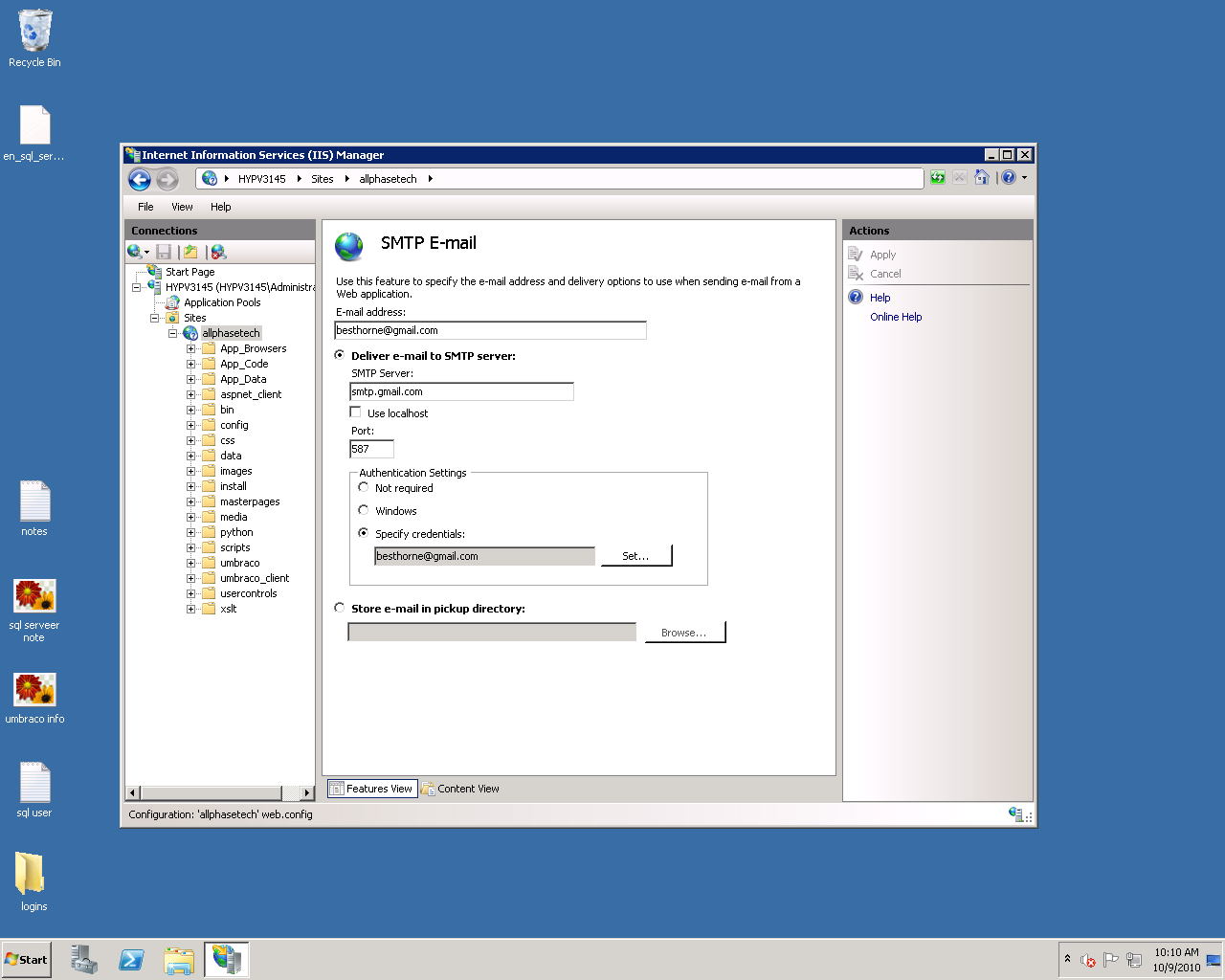Open Server Manager from the taskbar

tap(84, 960)
